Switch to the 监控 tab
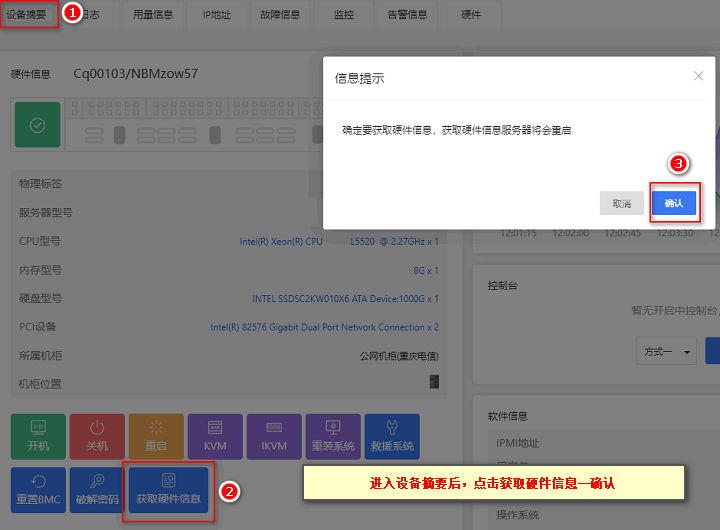Screen dimensions: 720x530 343,15
